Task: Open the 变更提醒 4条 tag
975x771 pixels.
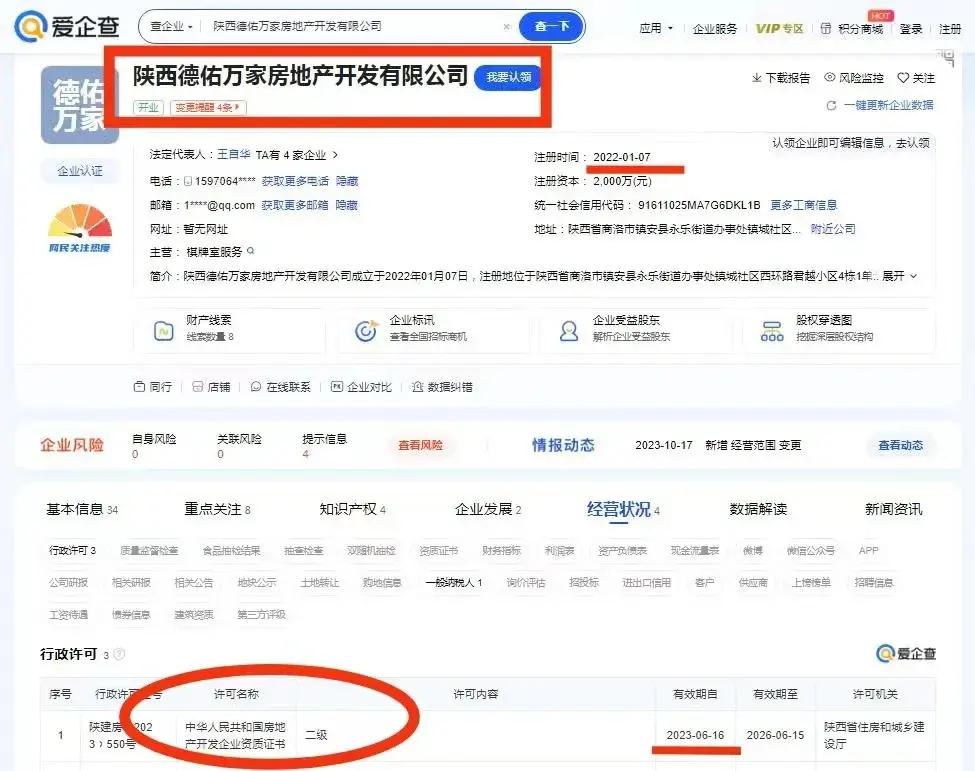Action: click(208, 108)
